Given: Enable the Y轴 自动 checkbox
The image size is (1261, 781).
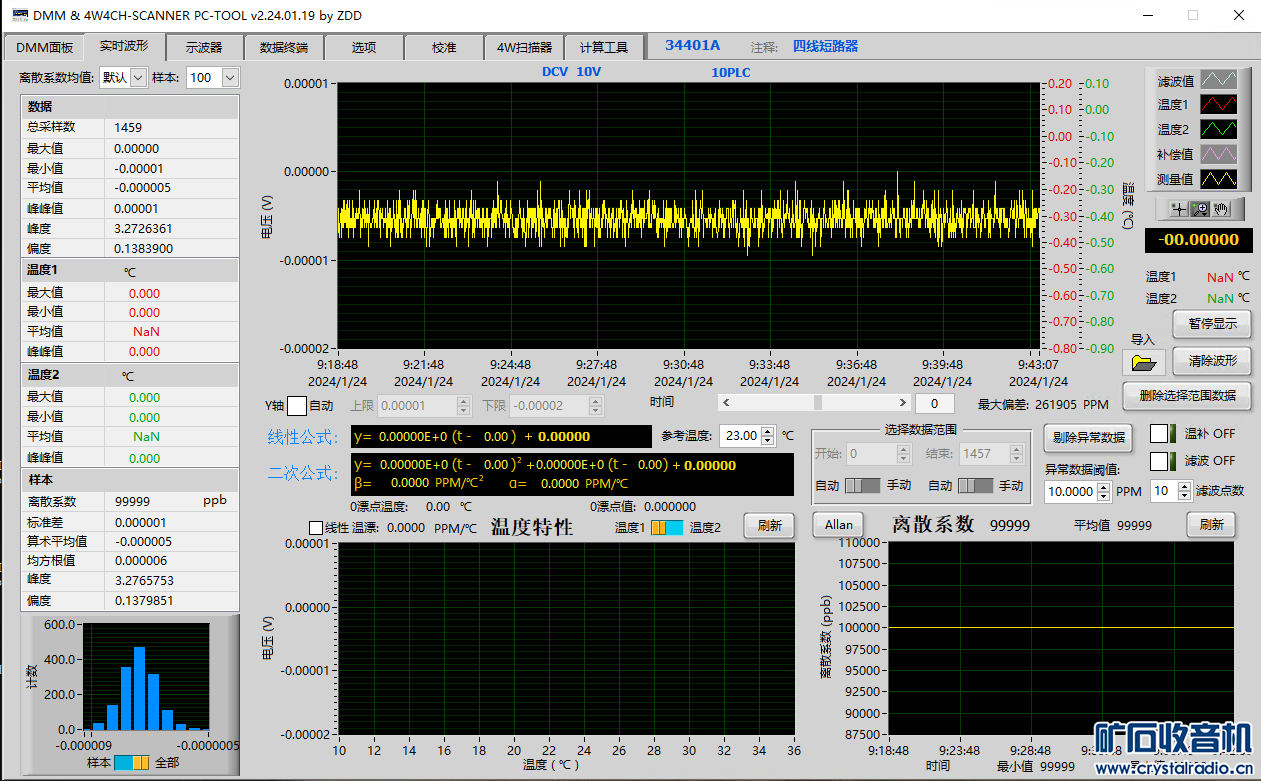Looking at the screenshot, I should [297, 406].
